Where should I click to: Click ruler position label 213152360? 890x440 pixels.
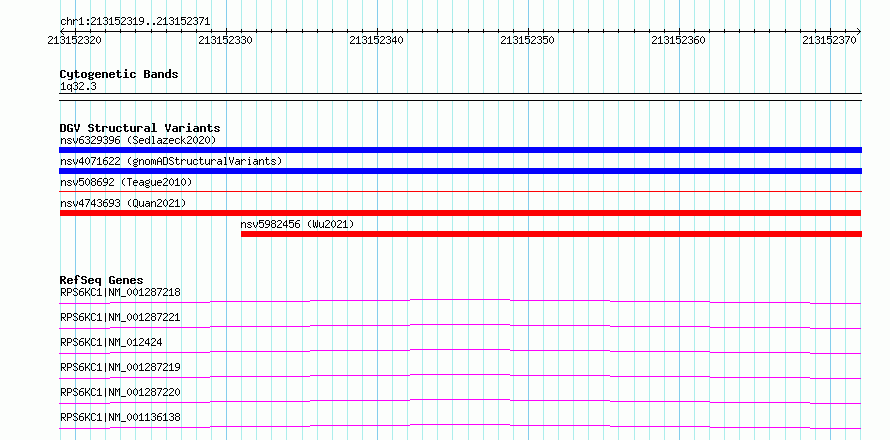point(679,40)
